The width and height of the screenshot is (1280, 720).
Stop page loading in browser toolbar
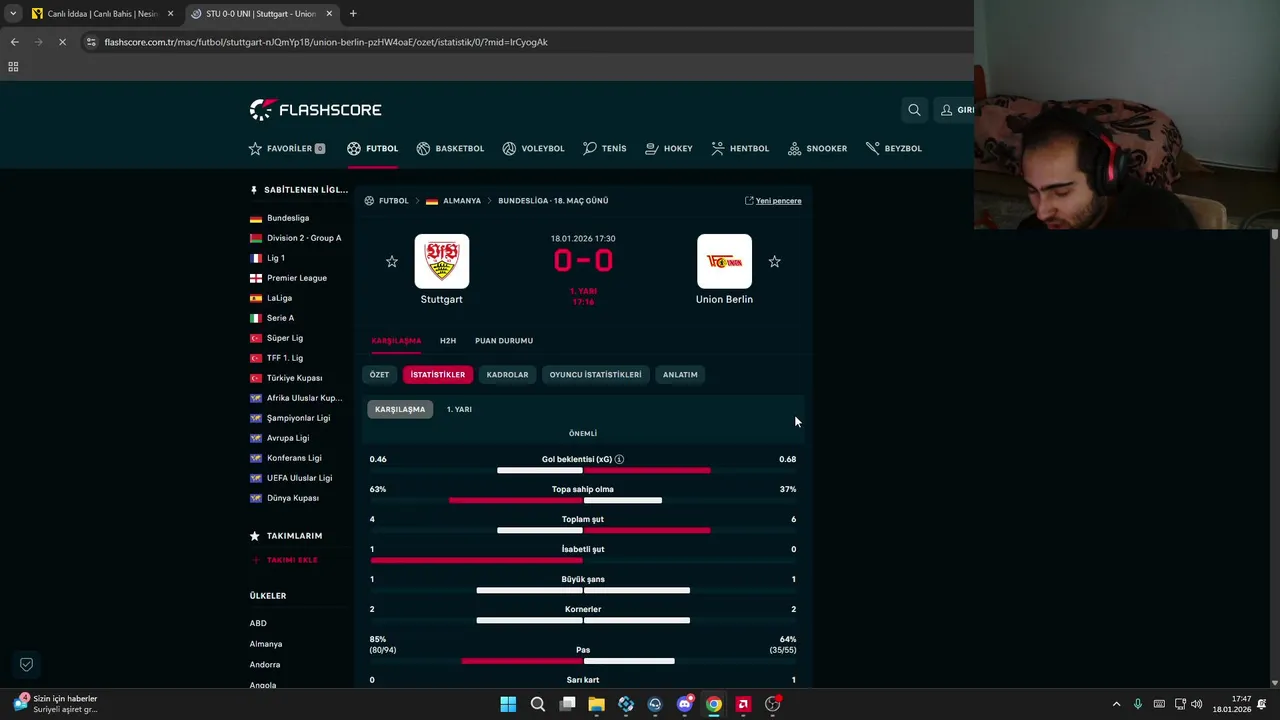(x=62, y=42)
